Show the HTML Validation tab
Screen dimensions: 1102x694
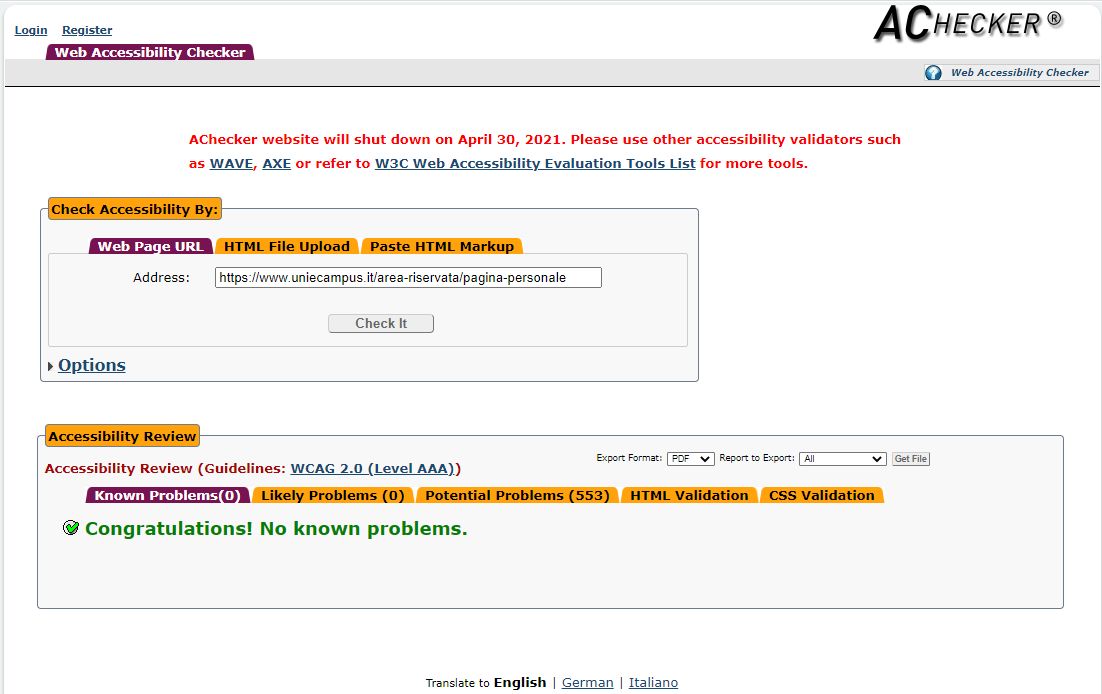pos(689,496)
